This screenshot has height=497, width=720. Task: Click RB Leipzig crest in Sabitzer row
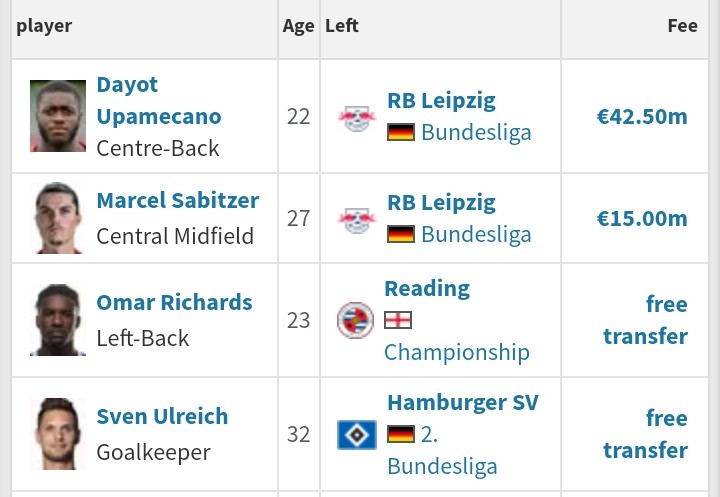point(357,220)
